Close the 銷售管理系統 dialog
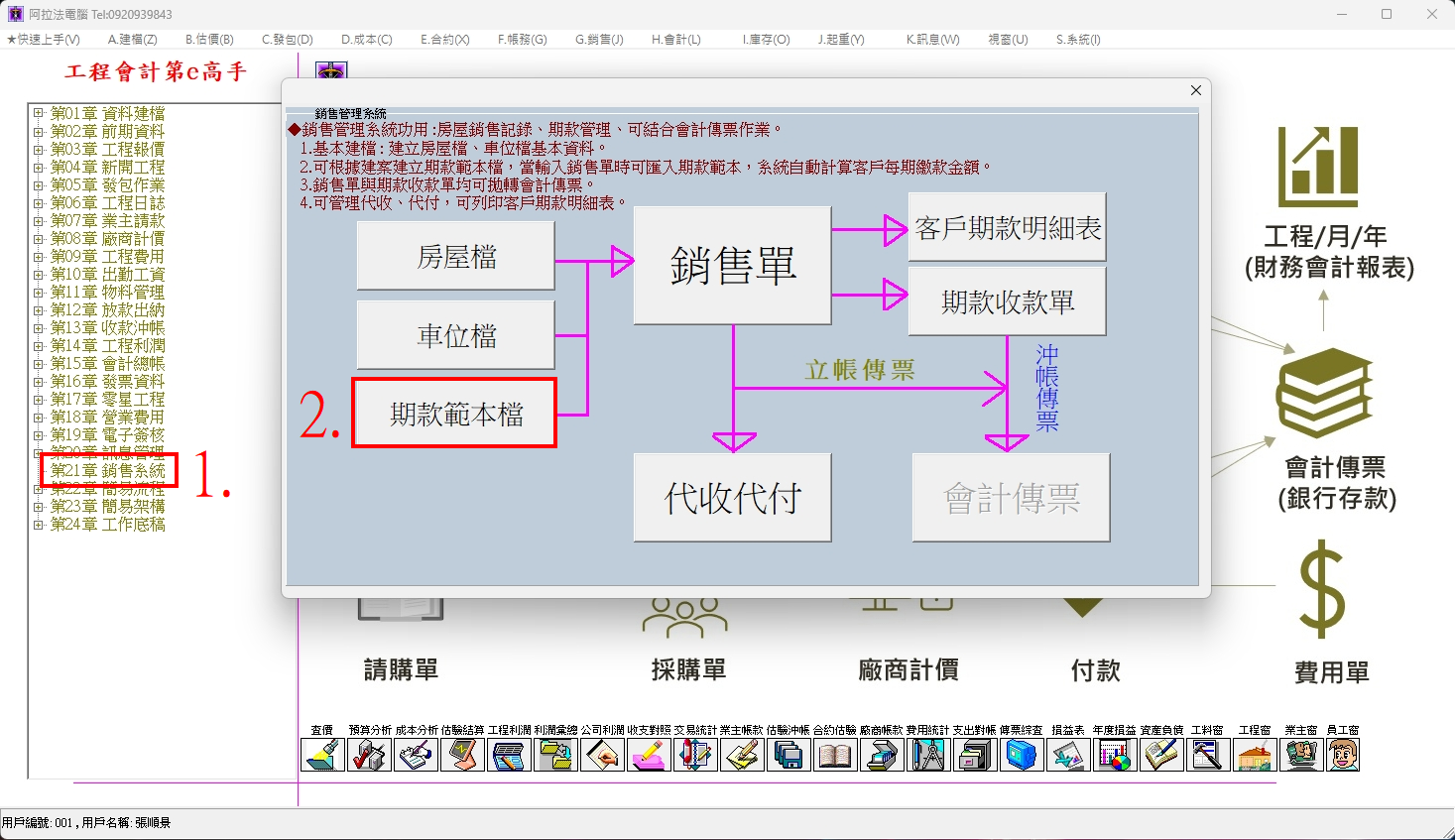The image size is (1455, 840). pos(1195,90)
